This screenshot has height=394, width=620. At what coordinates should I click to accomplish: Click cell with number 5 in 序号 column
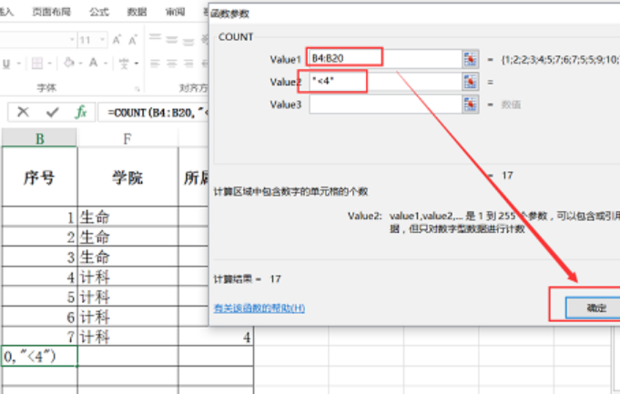point(40,296)
